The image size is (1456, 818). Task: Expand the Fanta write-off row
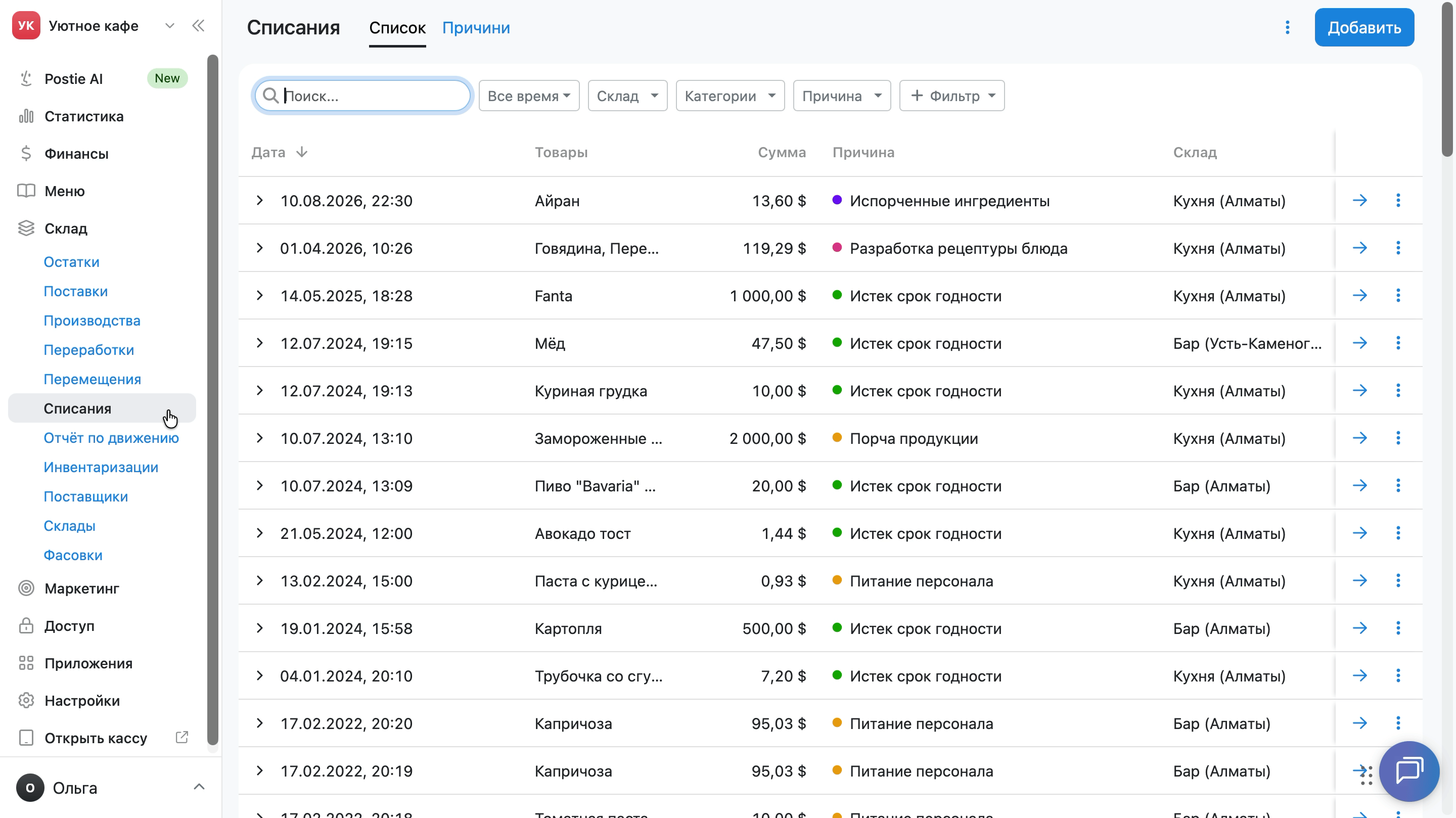pos(259,295)
